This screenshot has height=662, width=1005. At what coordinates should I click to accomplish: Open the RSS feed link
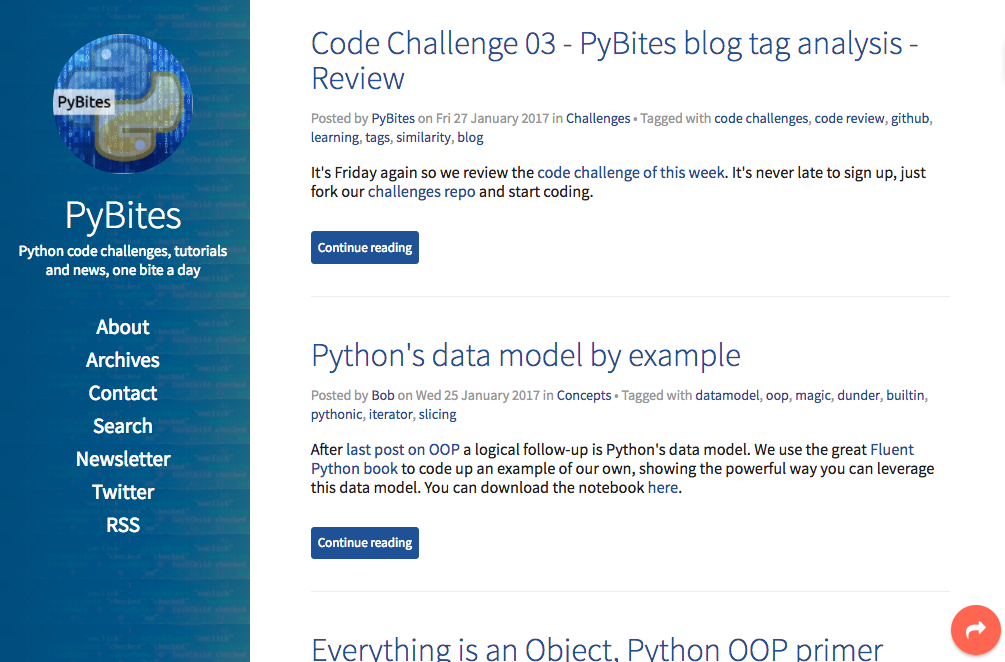[123, 525]
